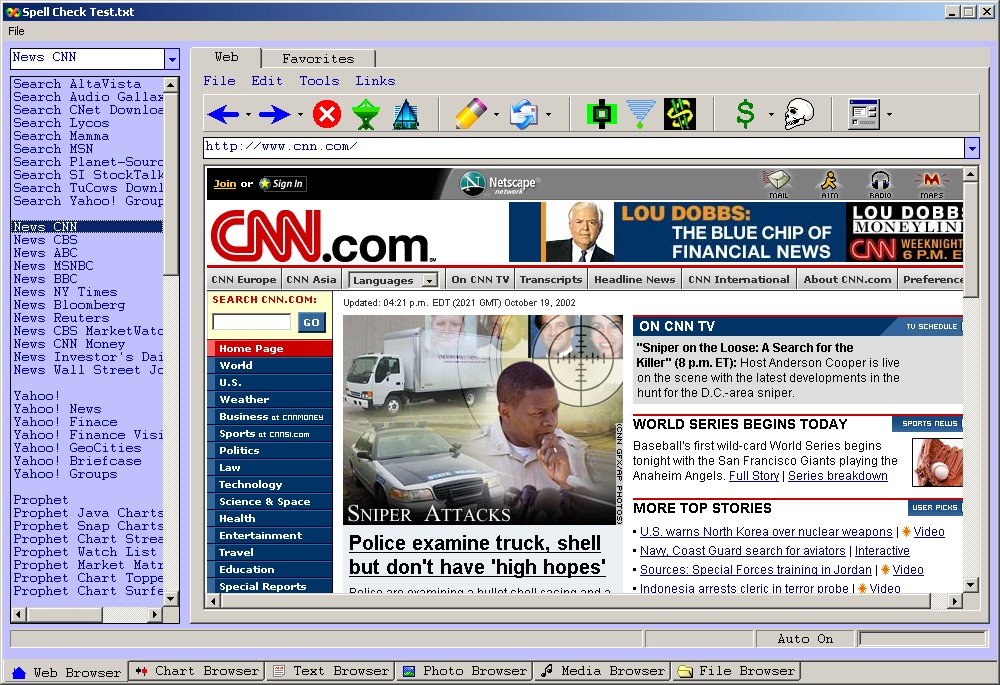Open the layout icon dropdown arrow
1000x685 pixels.
(x=889, y=115)
